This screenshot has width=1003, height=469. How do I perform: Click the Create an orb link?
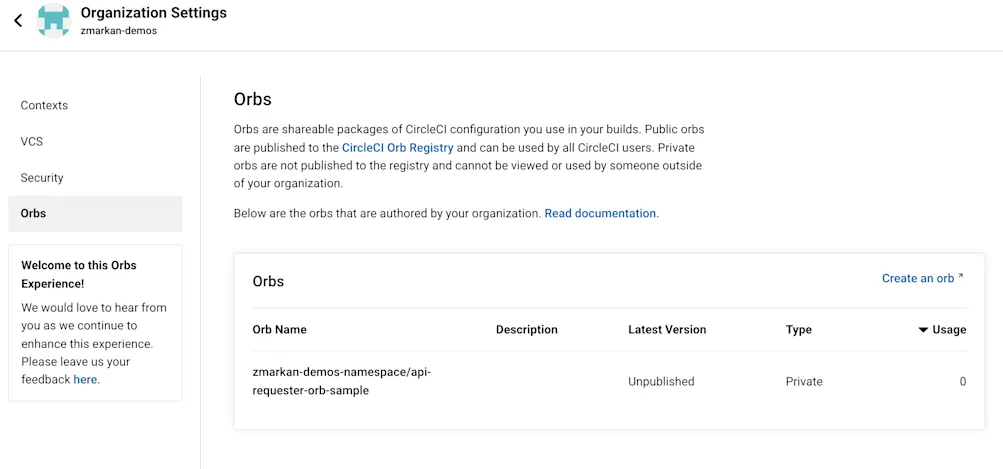tap(918, 278)
